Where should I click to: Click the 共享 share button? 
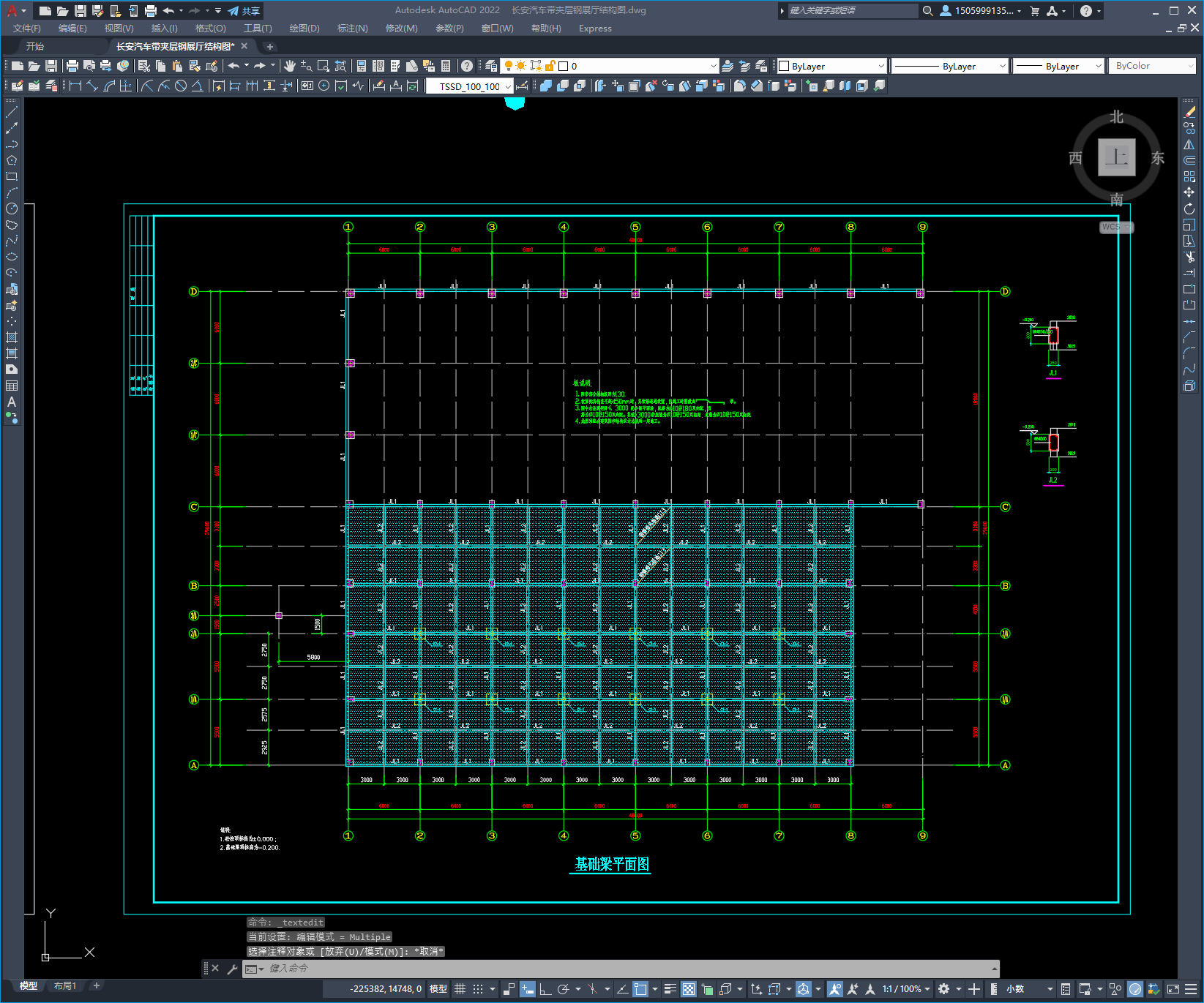click(244, 11)
